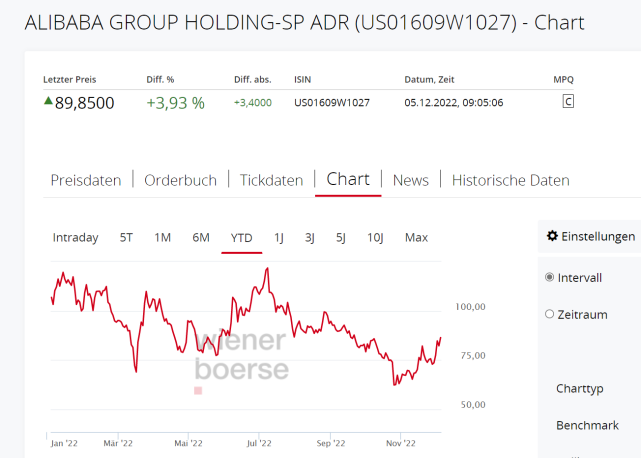Open the News tab
Image resolution: width=641 pixels, height=458 pixels.
click(x=411, y=180)
